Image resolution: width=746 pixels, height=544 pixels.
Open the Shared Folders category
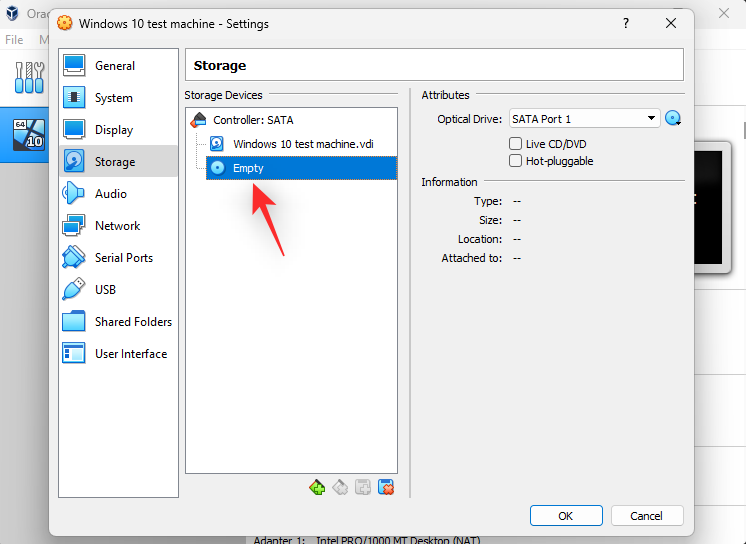point(118,321)
